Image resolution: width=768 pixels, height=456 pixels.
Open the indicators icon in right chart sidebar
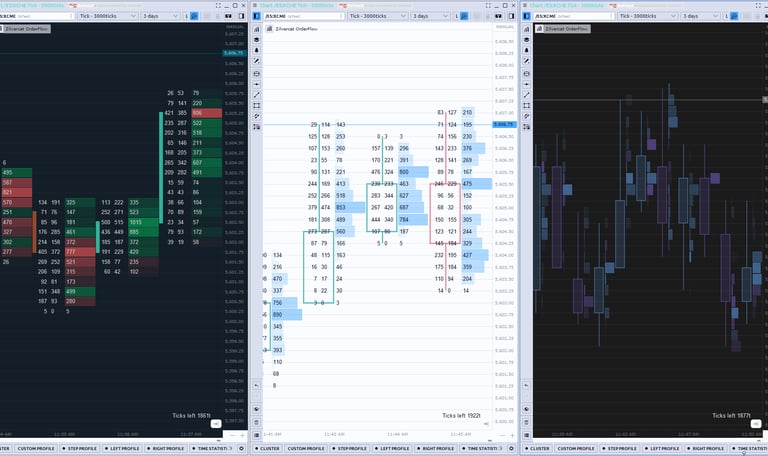click(526, 29)
